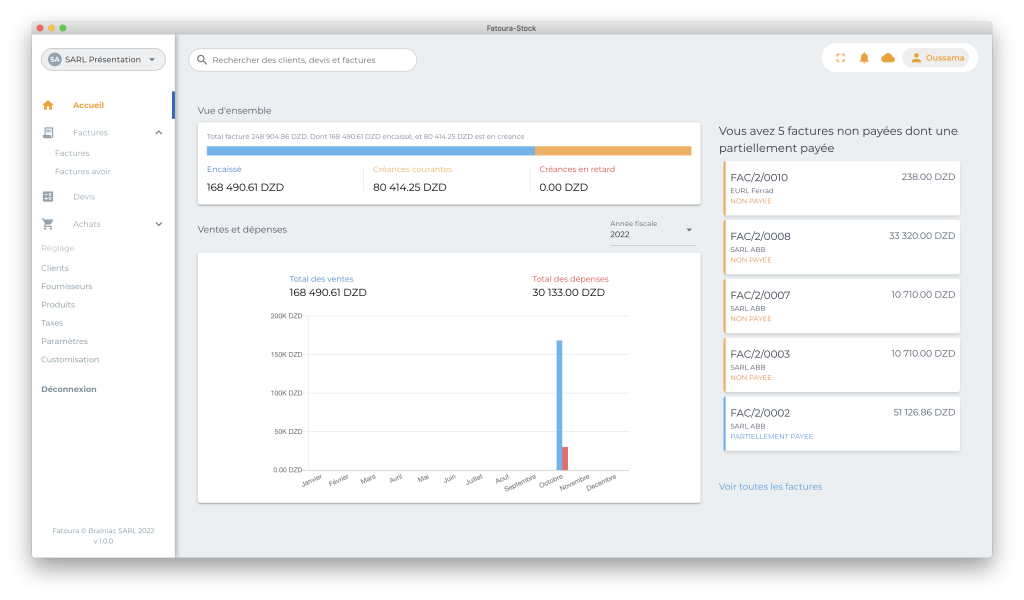
Task: Click Déconnexion to log out
Action: pos(69,389)
